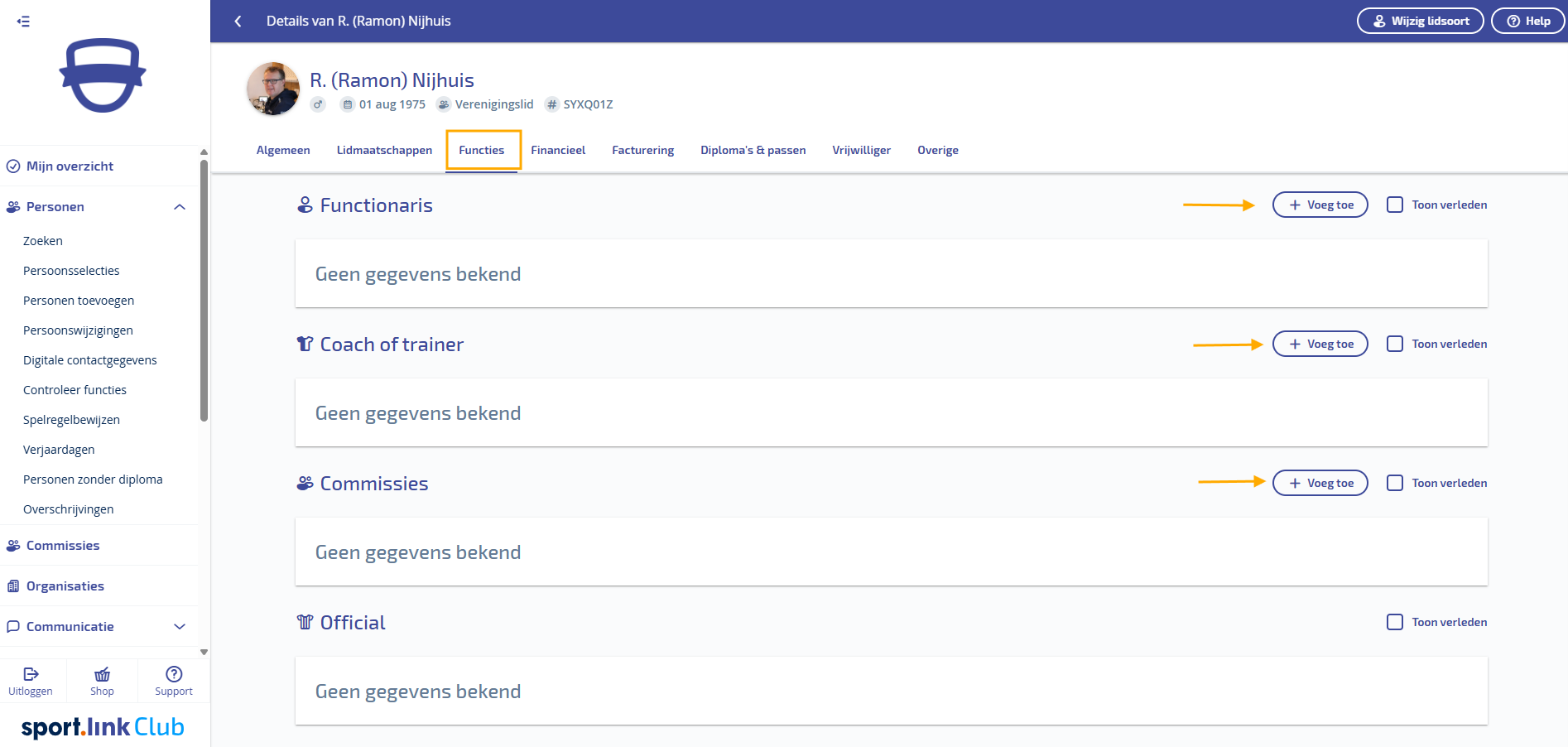Expand the Communicatie menu chevron
The width and height of the screenshot is (1568, 747).
pos(180,627)
